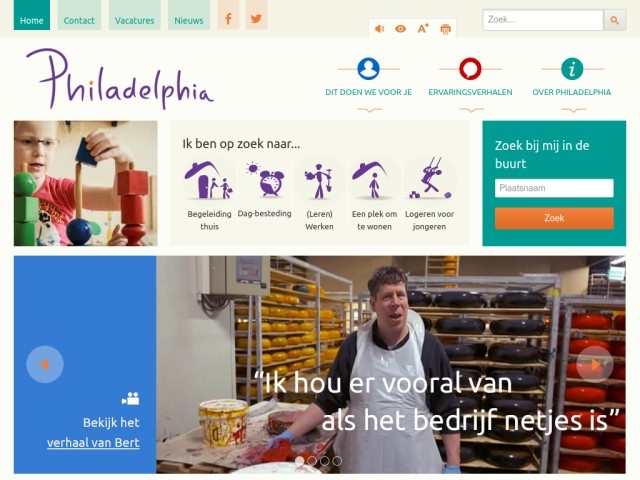
Task: Select the Begeleiding thuis house icon
Action: [209, 180]
